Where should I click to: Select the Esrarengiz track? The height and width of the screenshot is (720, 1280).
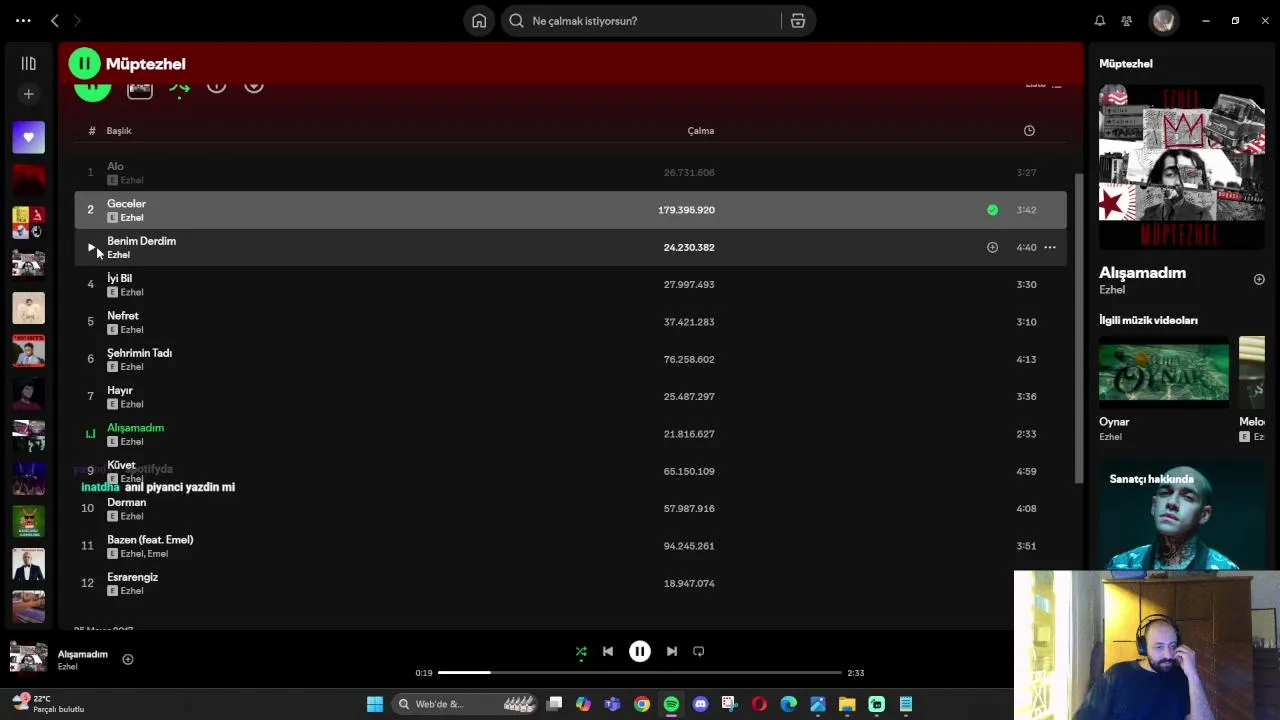(570, 583)
